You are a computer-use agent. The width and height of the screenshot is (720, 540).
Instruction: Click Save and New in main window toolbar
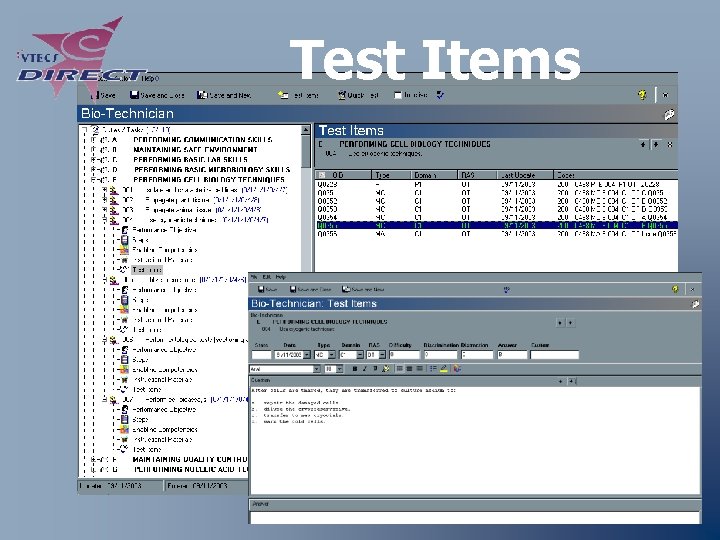pos(224,95)
